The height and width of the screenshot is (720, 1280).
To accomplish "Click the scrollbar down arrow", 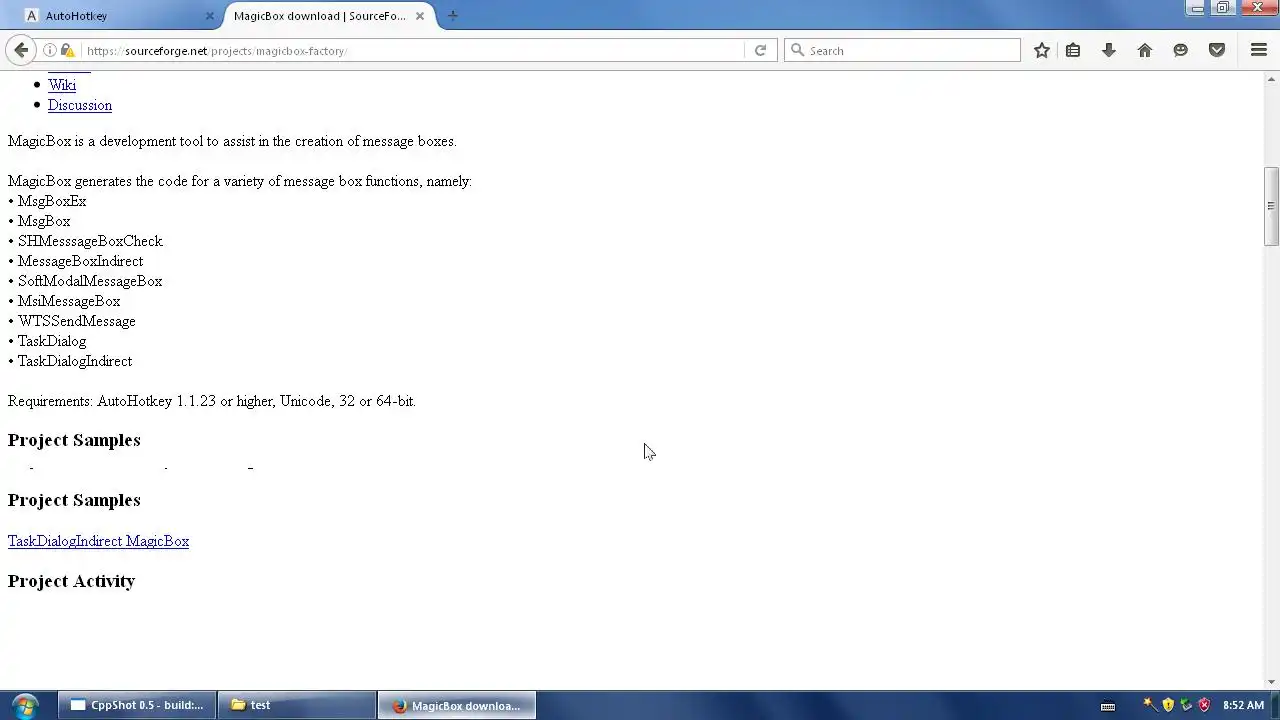I will pos(1271,681).
